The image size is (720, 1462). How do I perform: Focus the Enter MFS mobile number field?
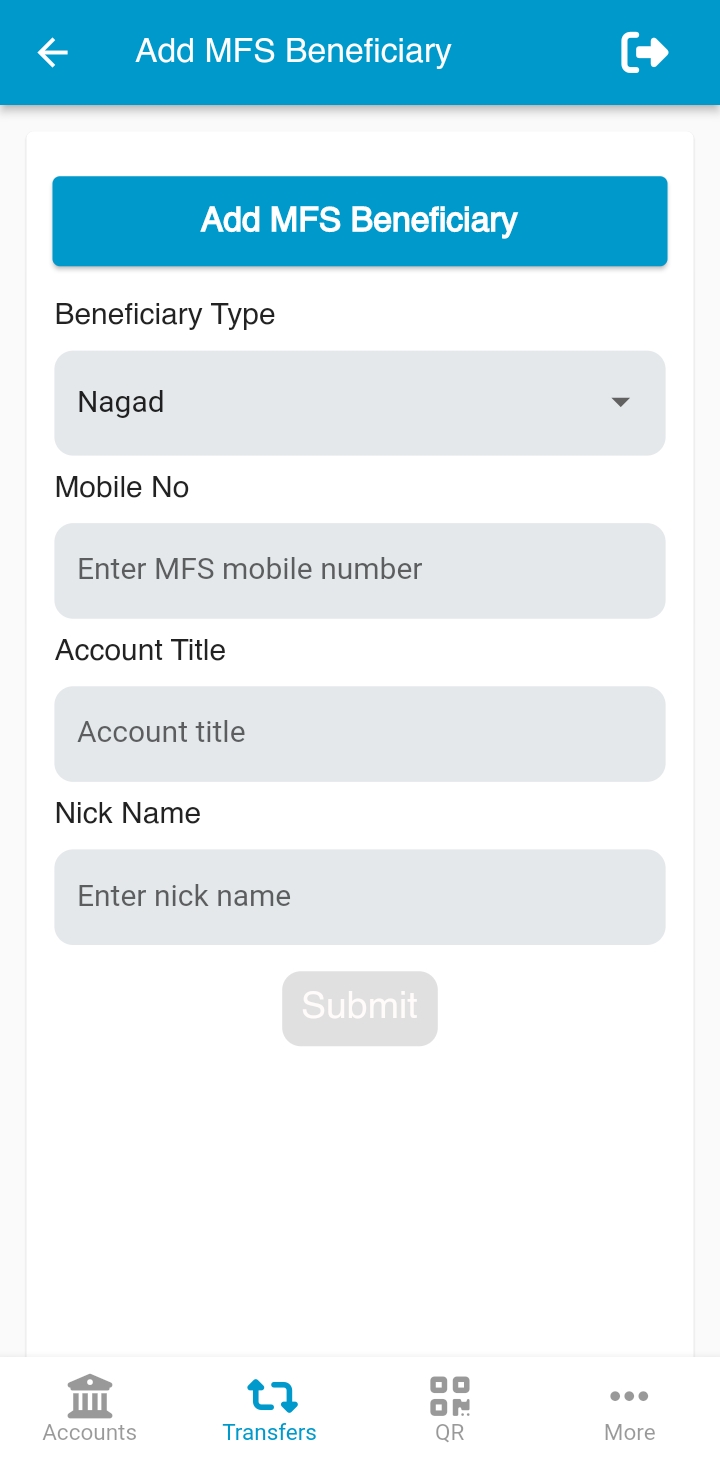[360, 570]
